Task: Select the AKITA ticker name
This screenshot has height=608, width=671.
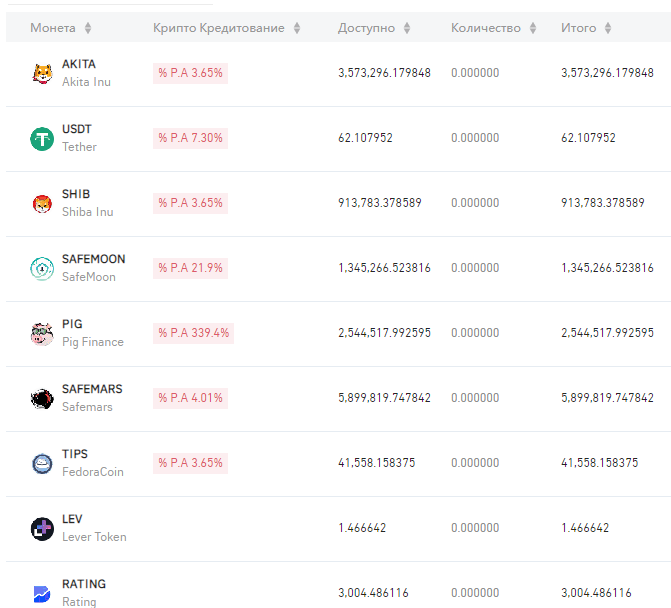Action: tap(79, 64)
